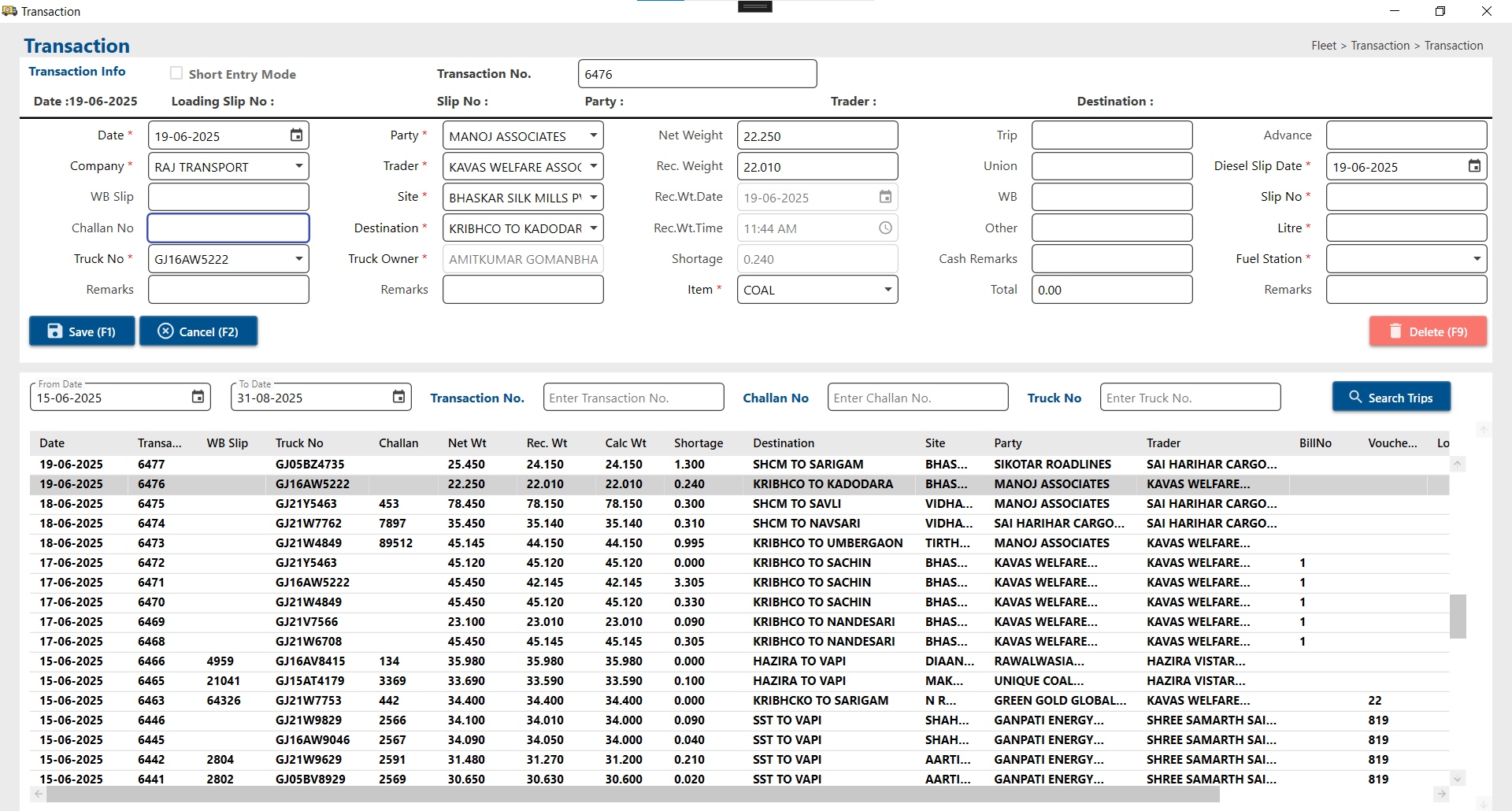
Task: Click KRIBHCKO TO SARIGAM destination cell
Action: pyautogui.click(x=821, y=701)
